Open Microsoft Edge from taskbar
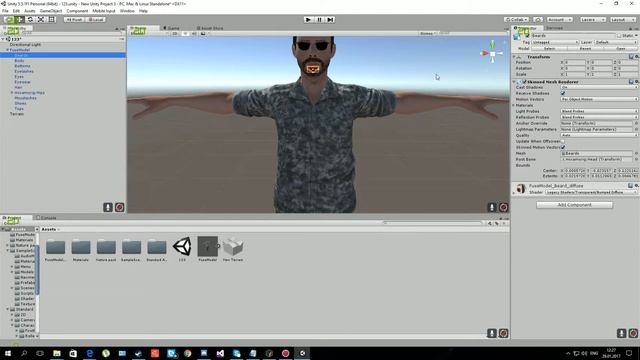This screenshot has height=360, width=640. pos(89,353)
